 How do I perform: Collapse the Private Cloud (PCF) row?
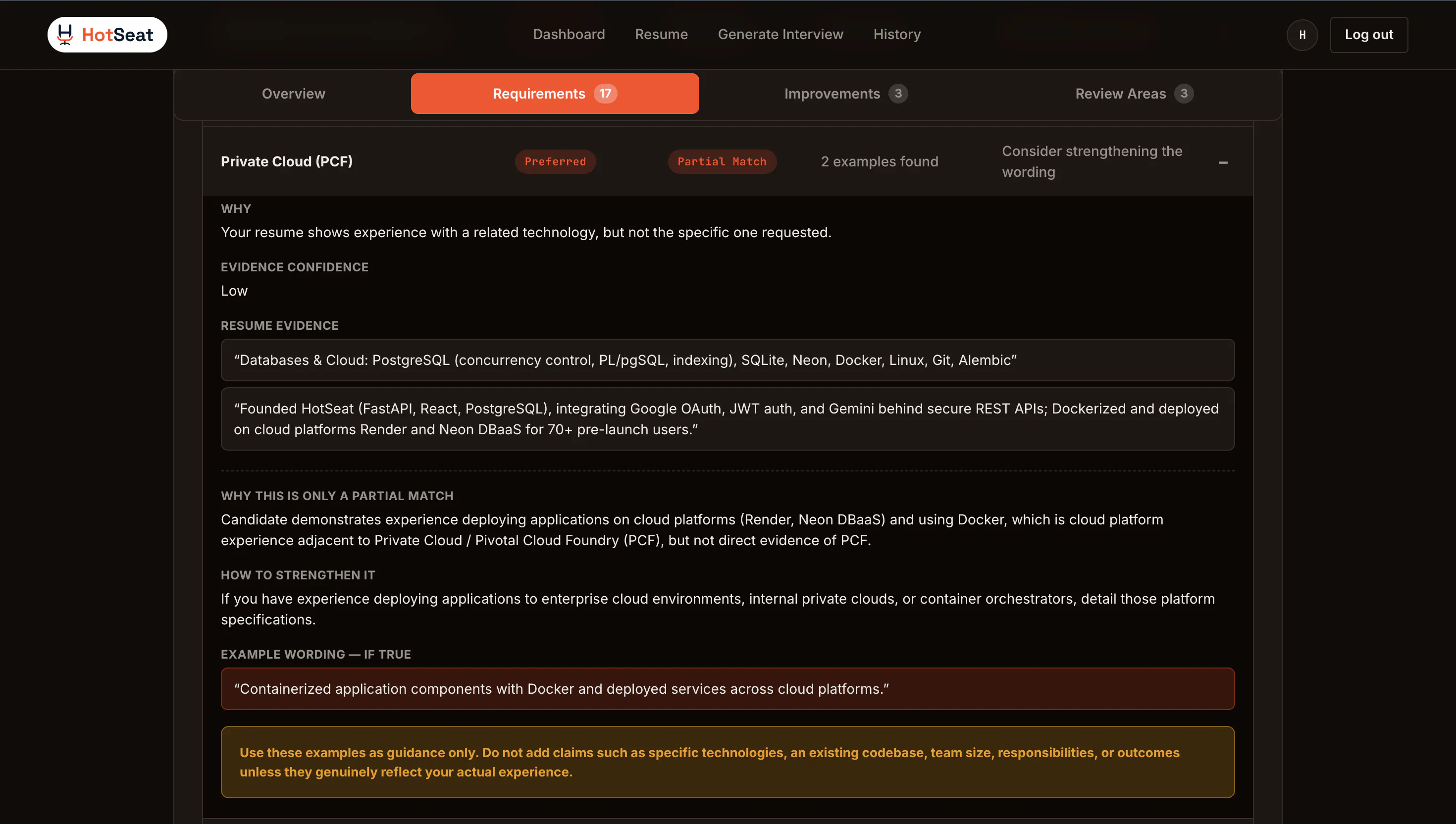[x=1222, y=162]
